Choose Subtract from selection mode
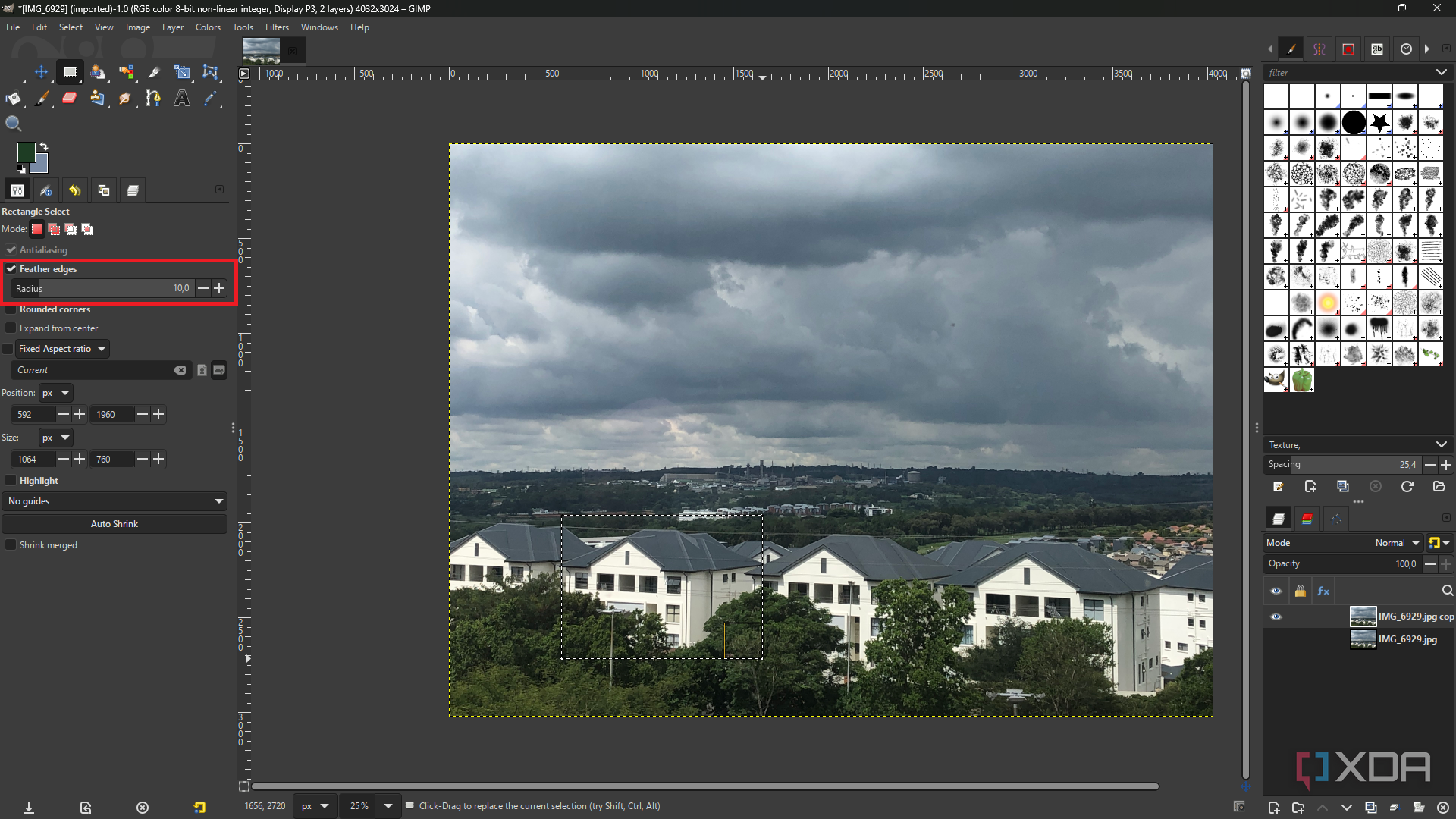Image resolution: width=1456 pixels, height=819 pixels. [71, 229]
